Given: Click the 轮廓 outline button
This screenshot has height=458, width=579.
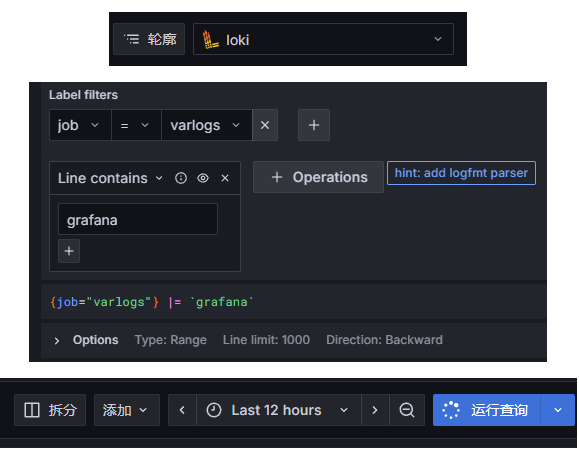Looking at the screenshot, I should tap(149, 39).
